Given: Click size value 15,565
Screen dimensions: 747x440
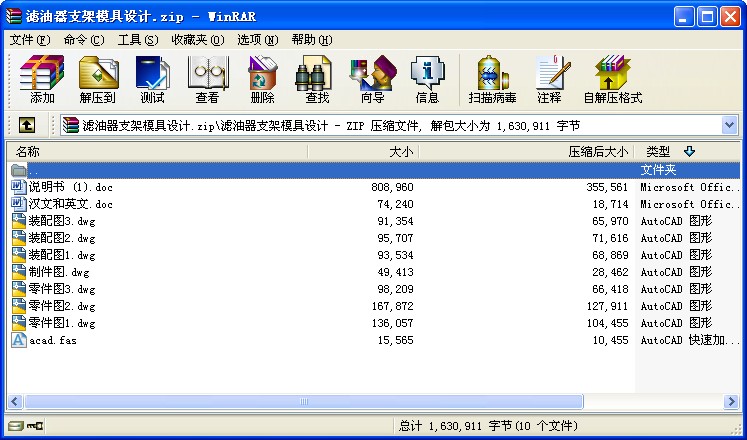Looking at the screenshot, I should tap(395, 340).
